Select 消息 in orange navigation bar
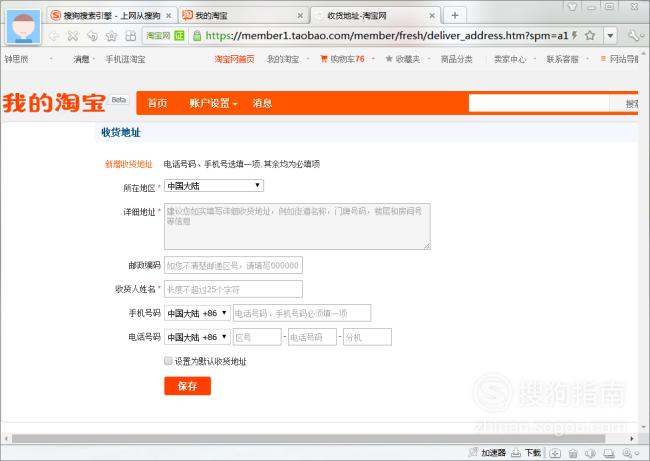 click(262, 103)
